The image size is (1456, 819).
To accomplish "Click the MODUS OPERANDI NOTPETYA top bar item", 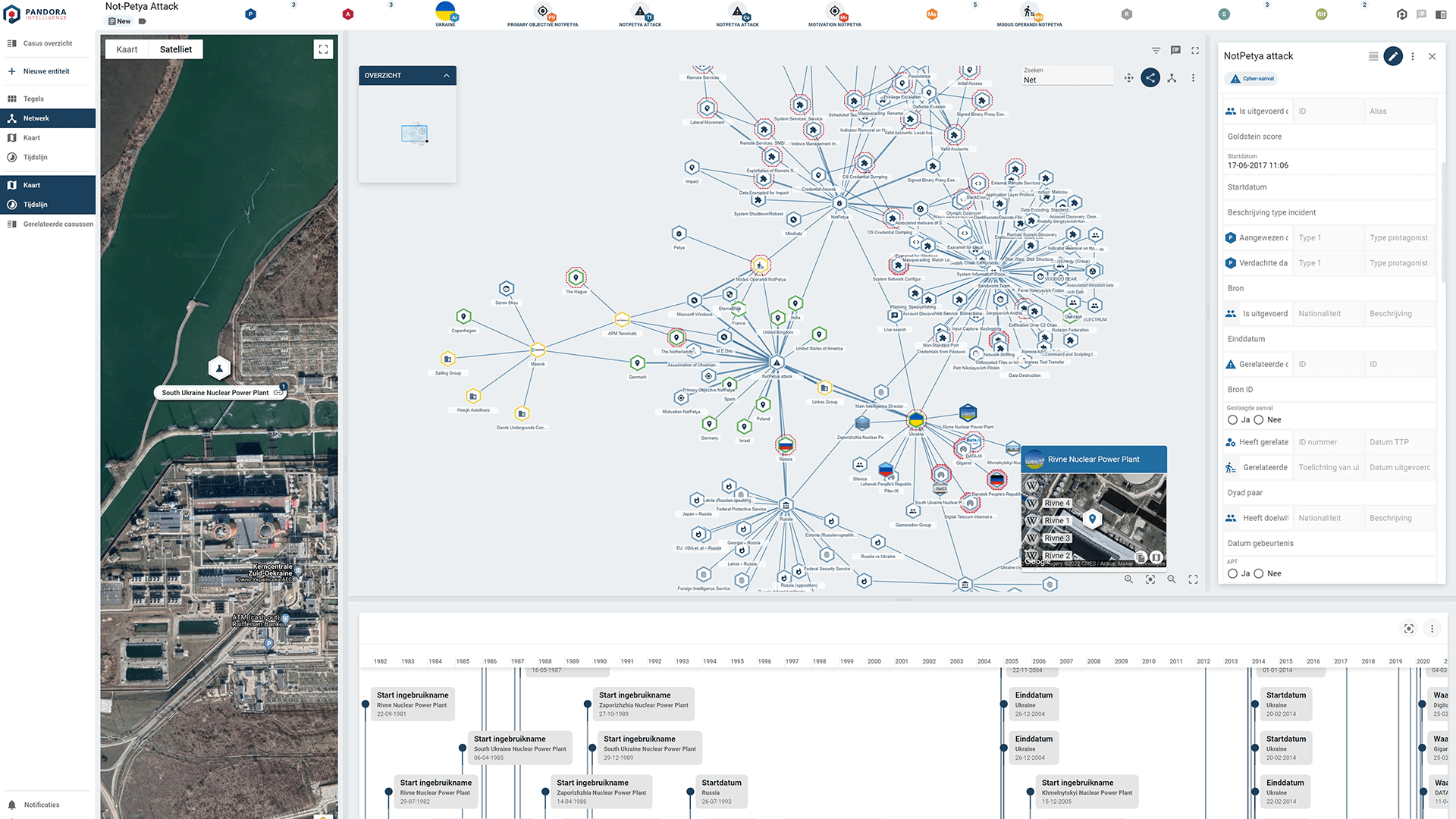I will pyautogui.click(x=1029, y=14).
